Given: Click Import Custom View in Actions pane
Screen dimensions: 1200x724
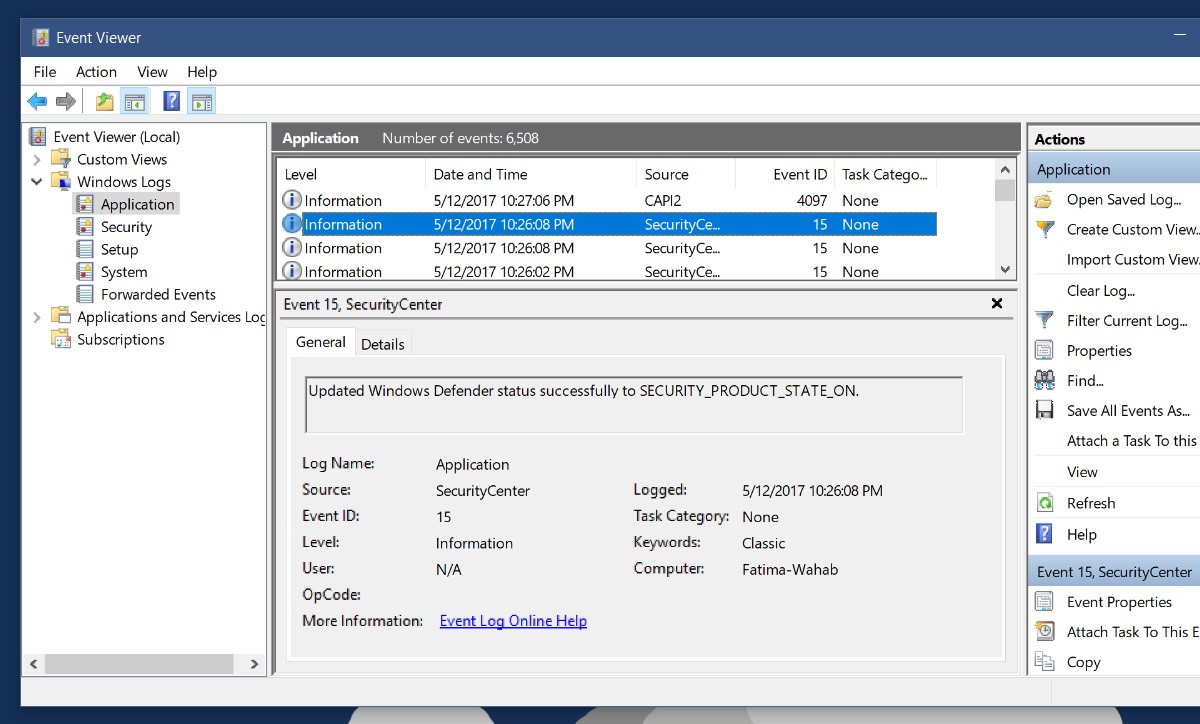Looking at the screenshot, I should point(1133,260).
